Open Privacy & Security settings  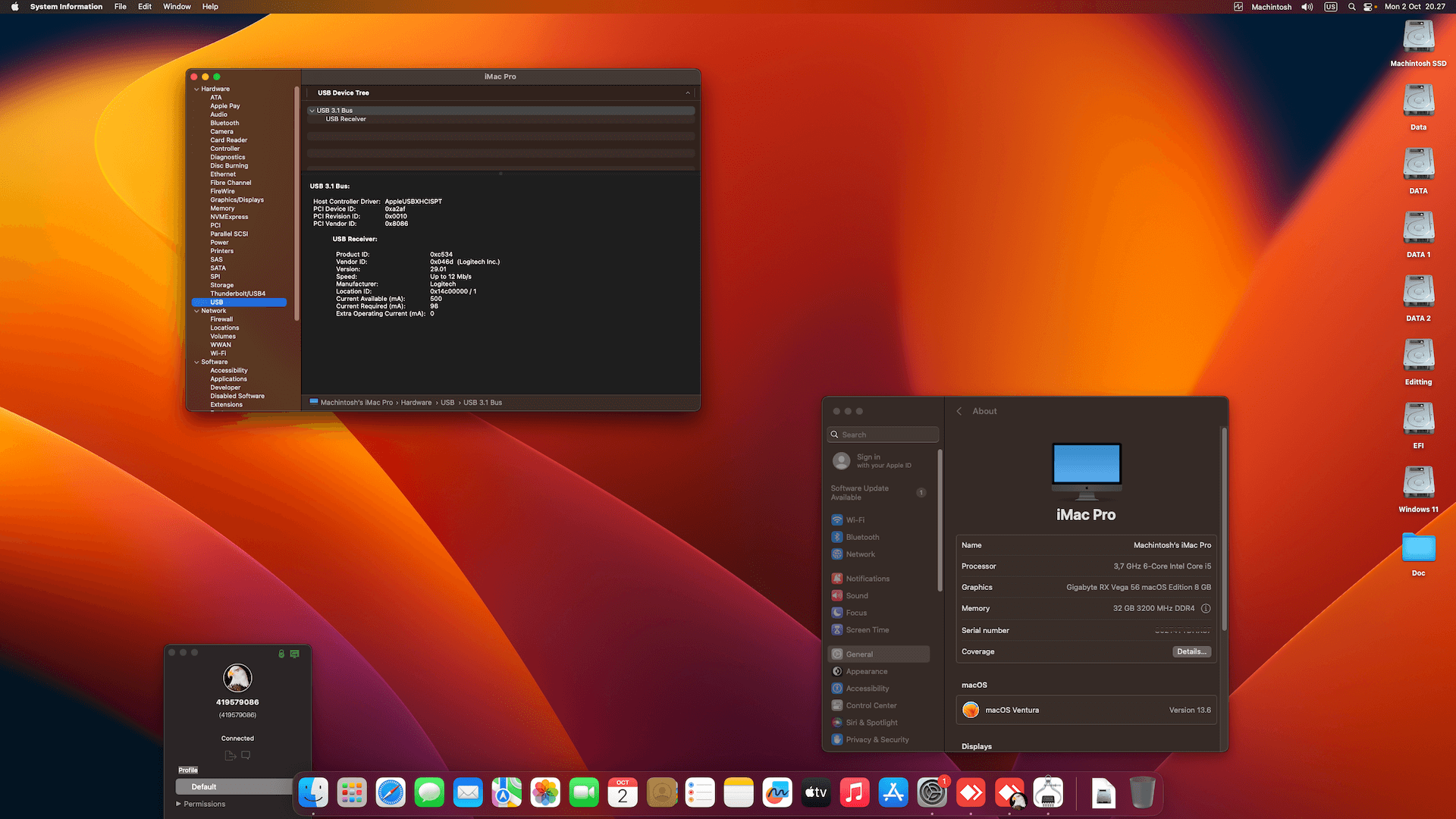pos(876,739)
